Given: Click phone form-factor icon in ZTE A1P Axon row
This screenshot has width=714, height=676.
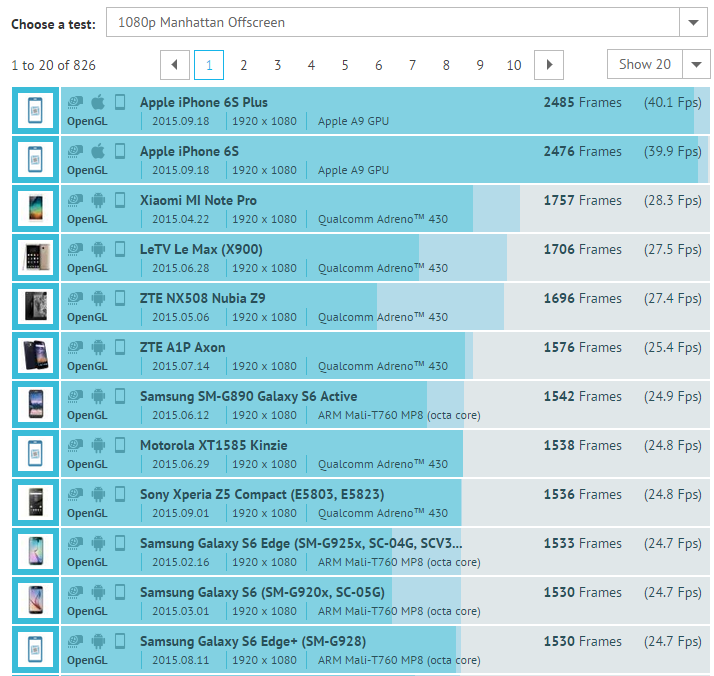Looking at the screenshot, I should pos(120,347).
